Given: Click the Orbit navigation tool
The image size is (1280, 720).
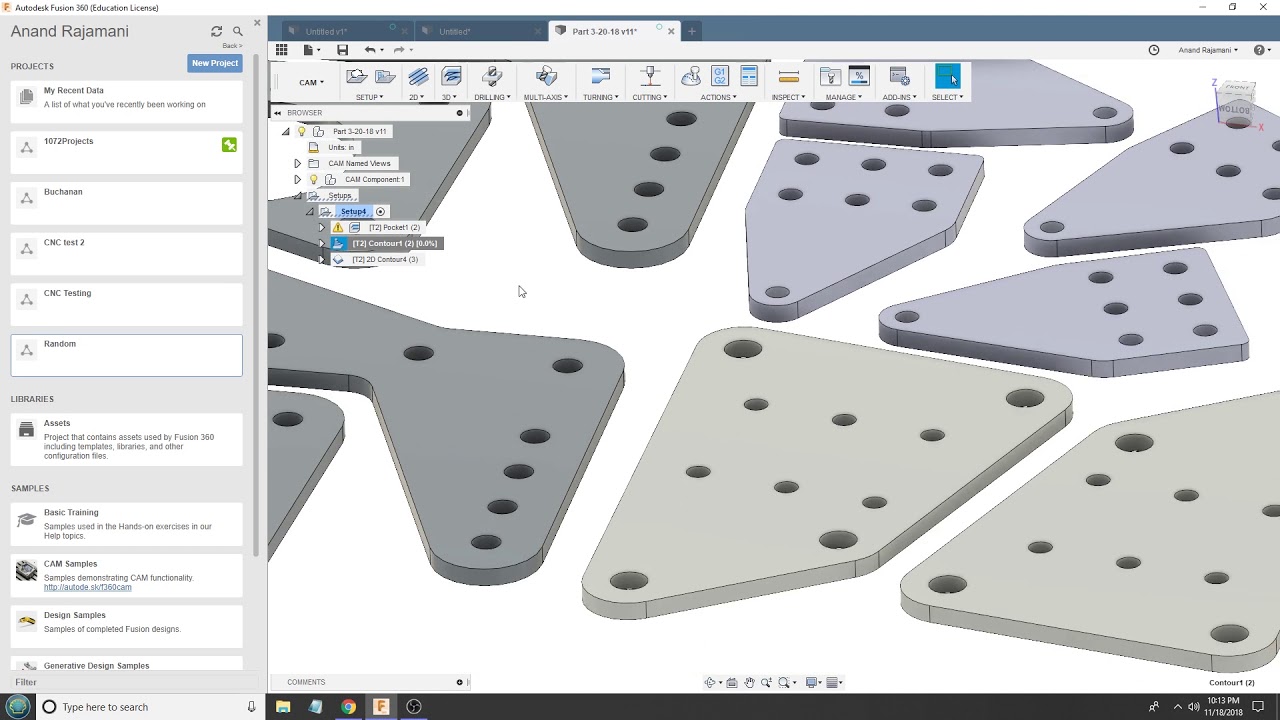Looking at the screenshot, I should (x=710, y=683).
